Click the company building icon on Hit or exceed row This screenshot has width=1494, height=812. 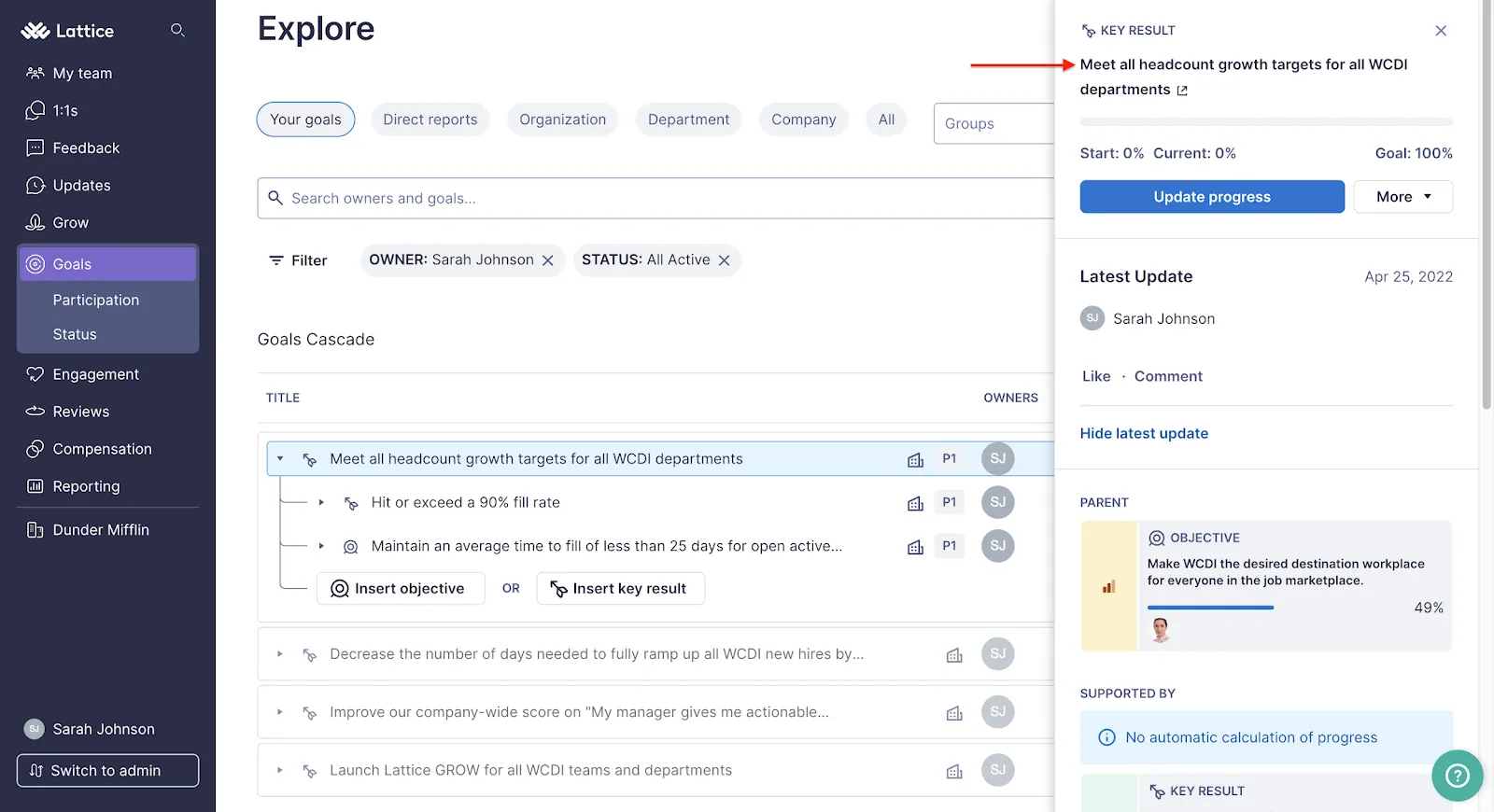[x=915, y=503]
